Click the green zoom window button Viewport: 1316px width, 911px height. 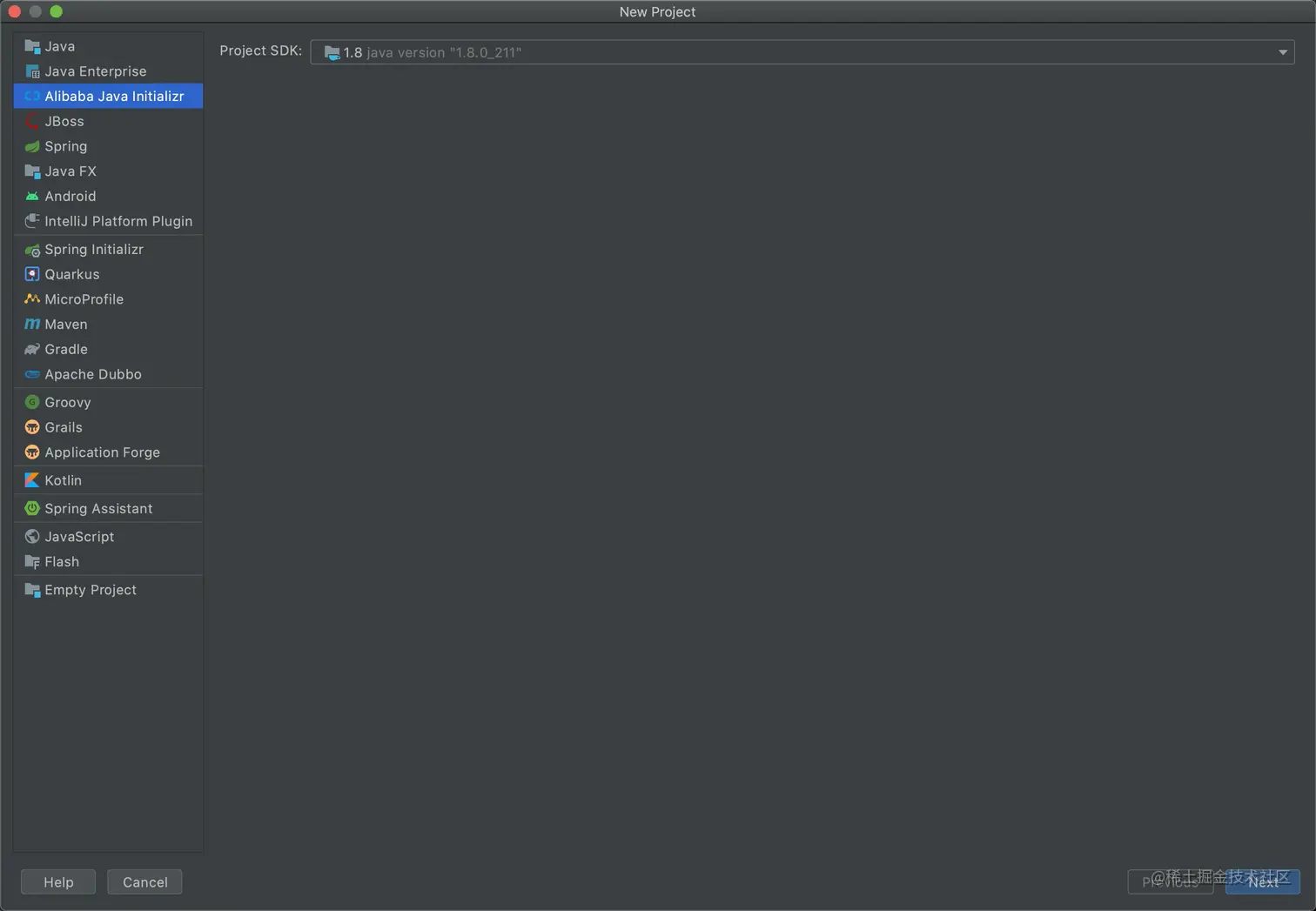[57, 11]
